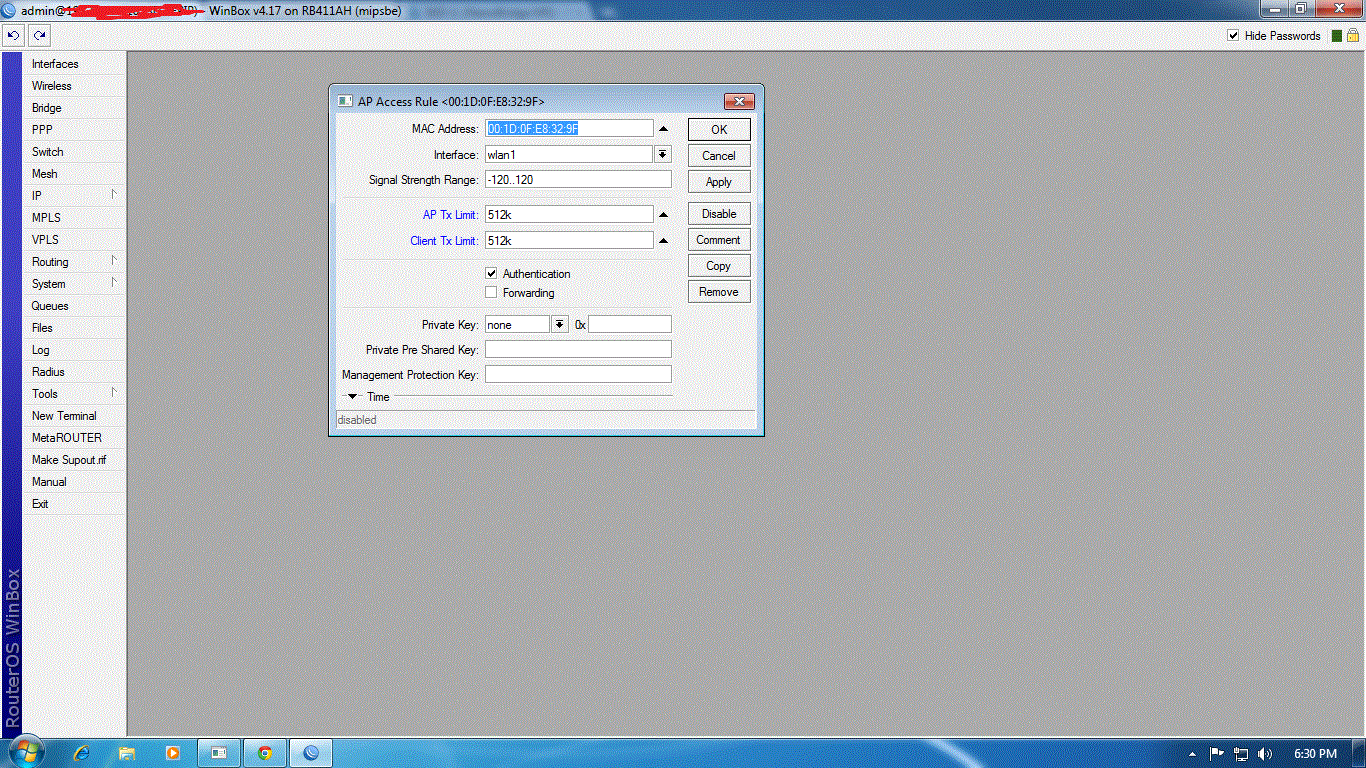1366x768 pixels.
Task: Focus the MAC Address field
Action: [x=569, y=129]
